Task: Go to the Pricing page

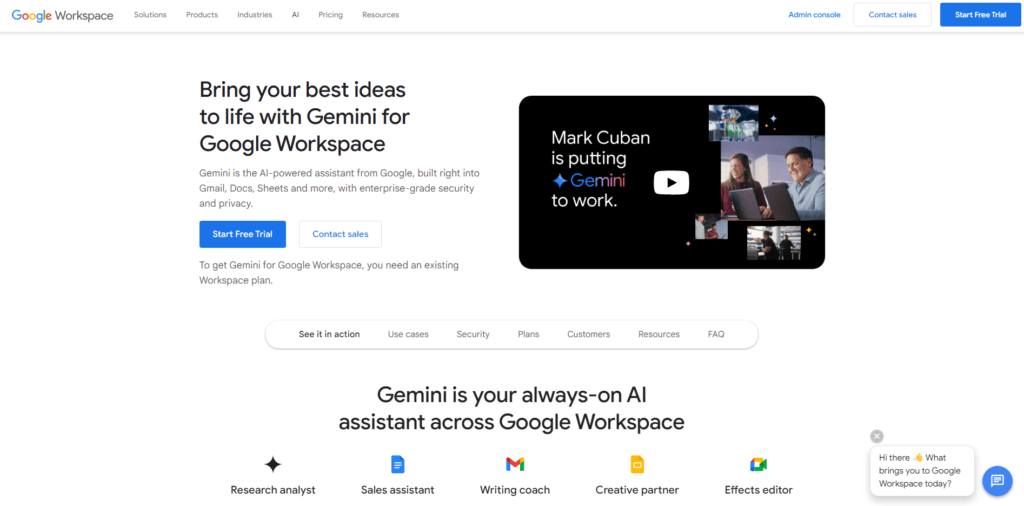Action: (330, 14)
